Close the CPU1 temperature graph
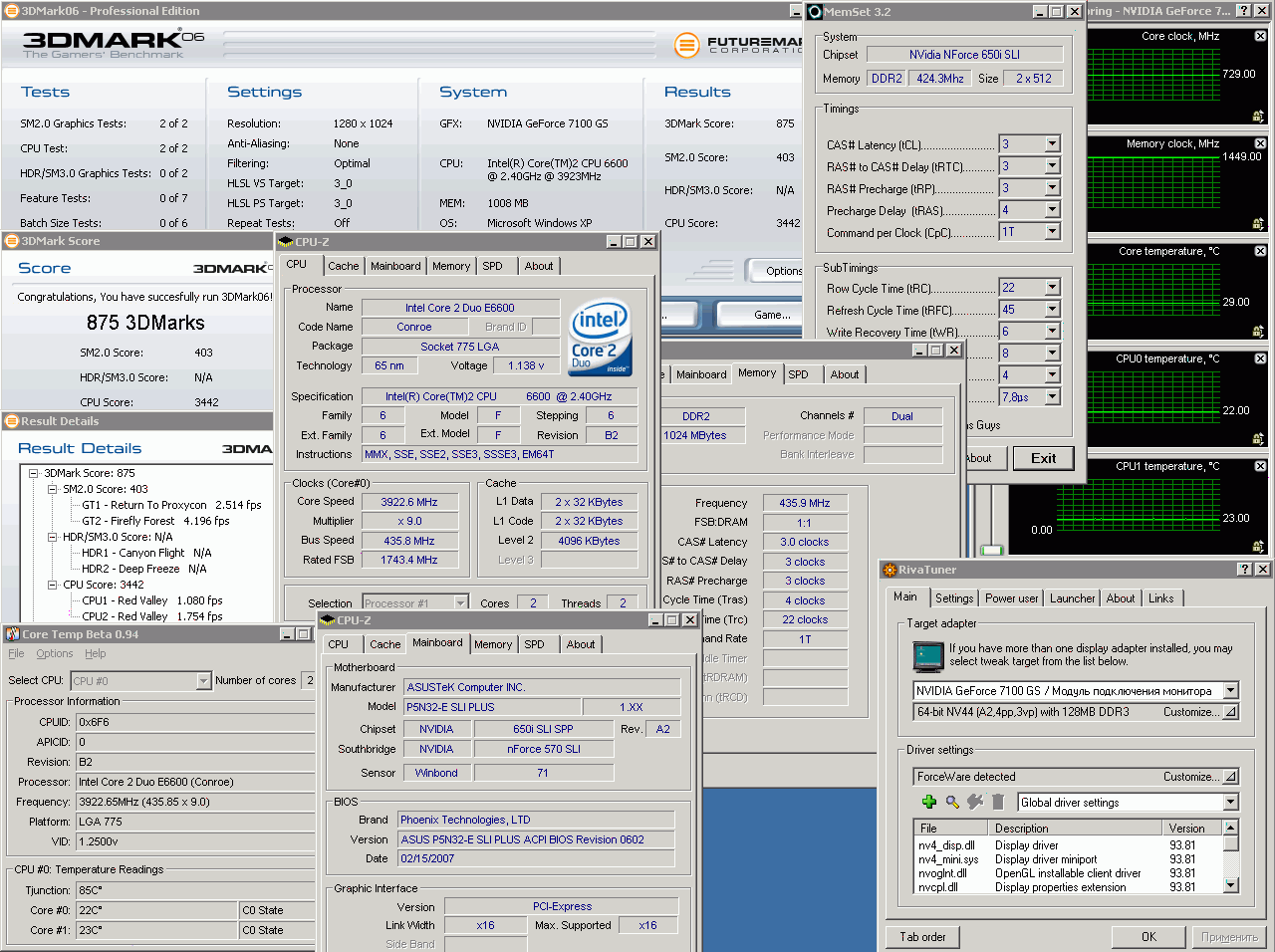 1260,466
